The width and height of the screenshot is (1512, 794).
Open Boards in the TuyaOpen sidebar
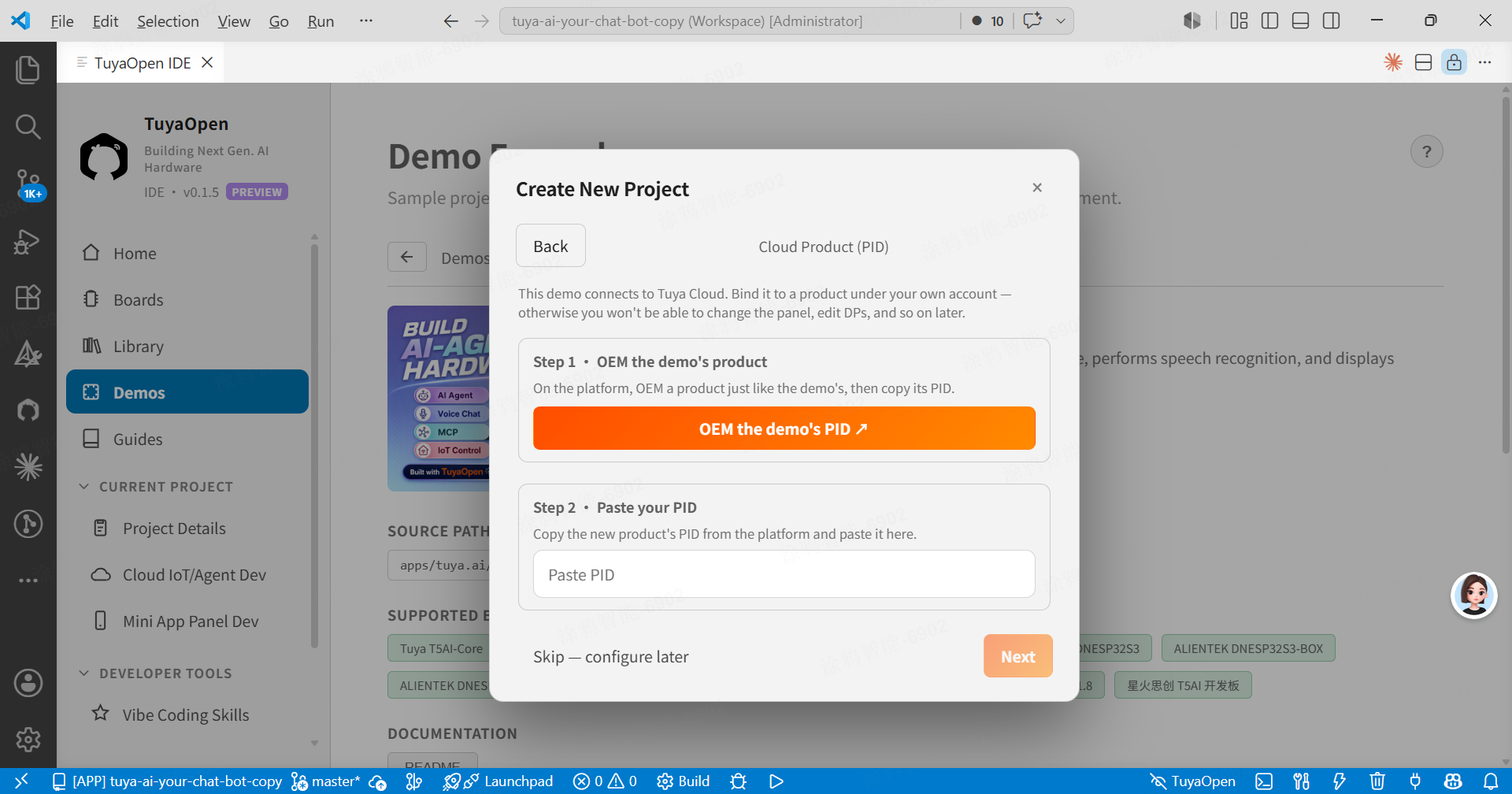(187, 300)
